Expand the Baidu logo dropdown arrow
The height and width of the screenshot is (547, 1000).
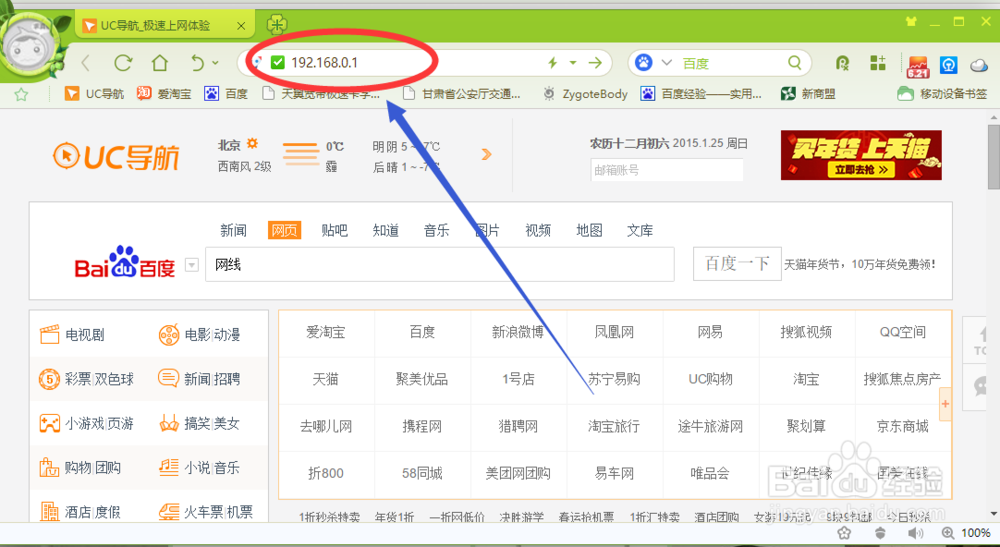tap(191, 265)
